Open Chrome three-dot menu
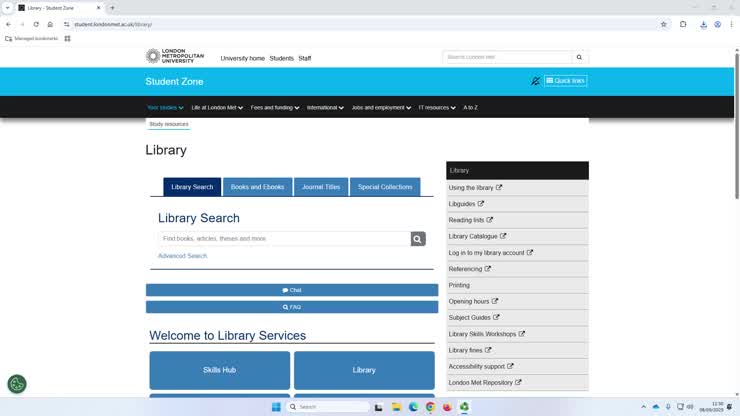740x416 pixels. click(x=731, y=25)
